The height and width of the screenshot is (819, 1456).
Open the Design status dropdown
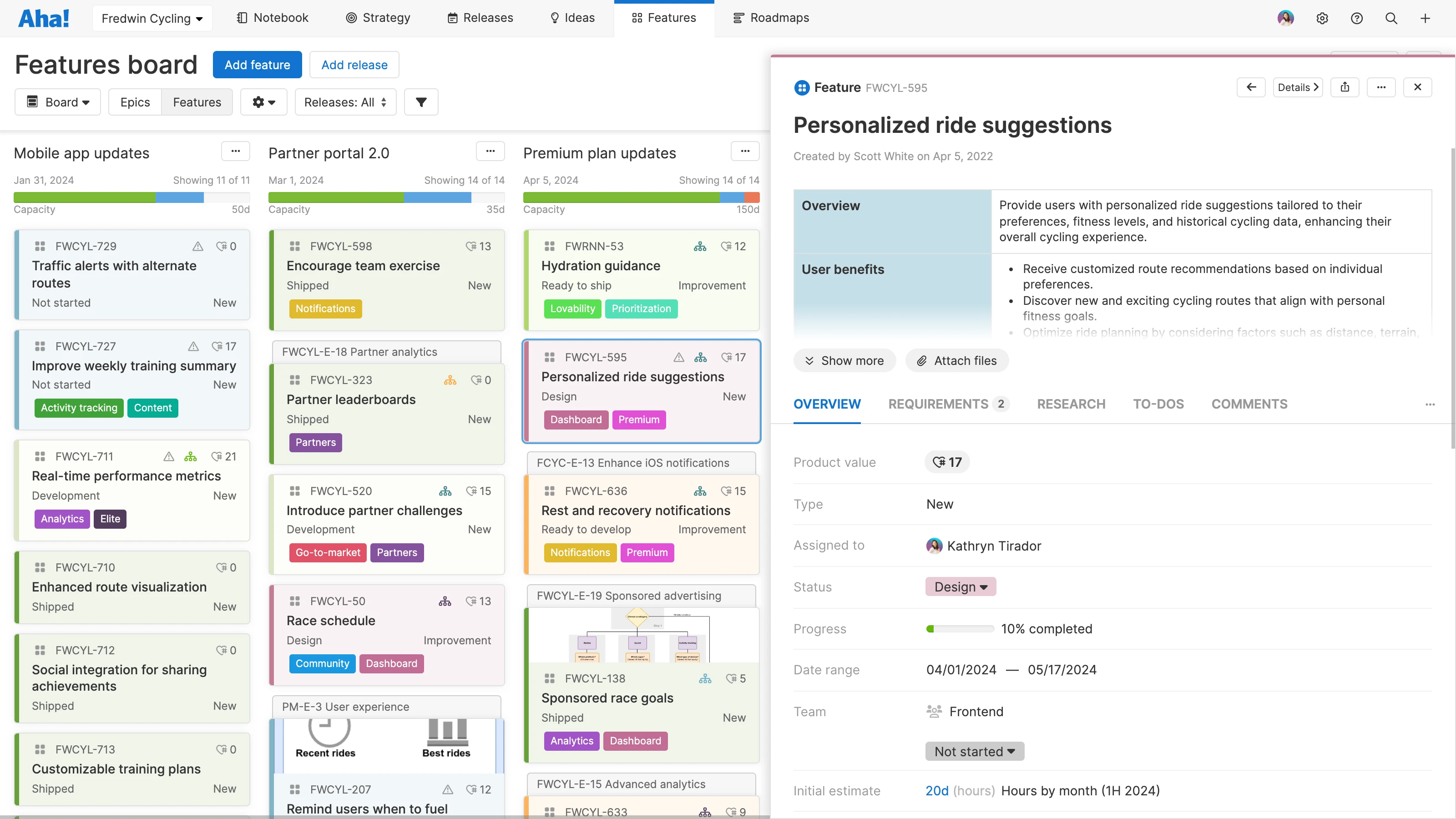(x=961, y=586)
